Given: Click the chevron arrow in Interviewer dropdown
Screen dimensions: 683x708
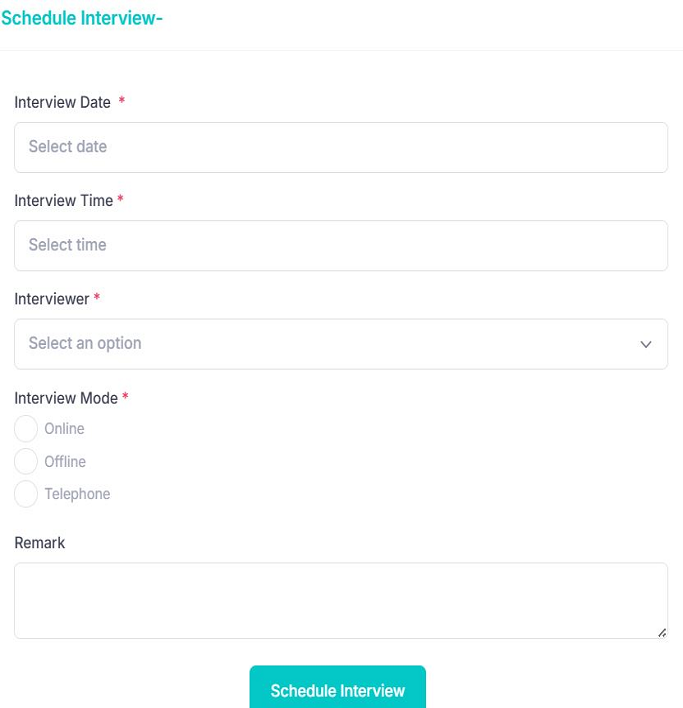Looking at the screenshot, I should click(x=646, y=344).
